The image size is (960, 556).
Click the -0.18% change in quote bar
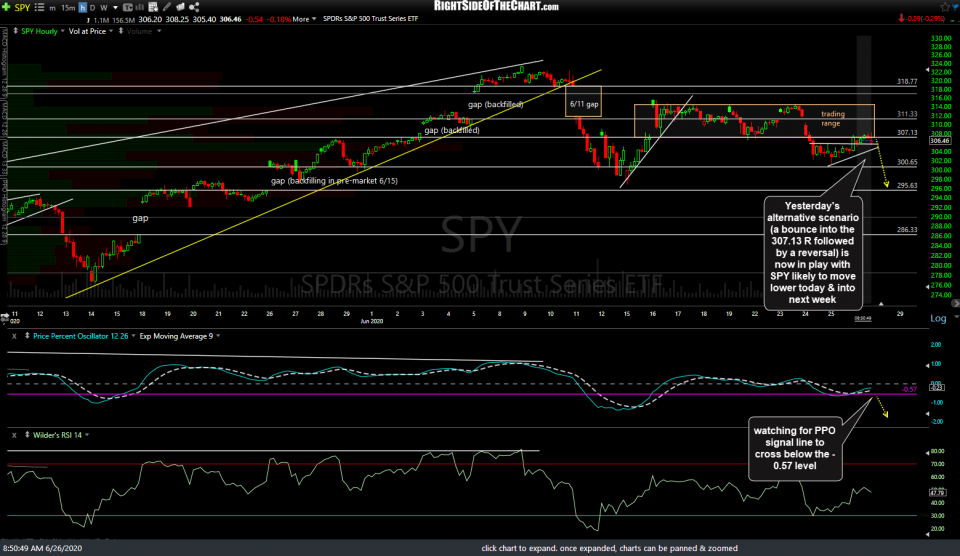click(x=280, y=19)
